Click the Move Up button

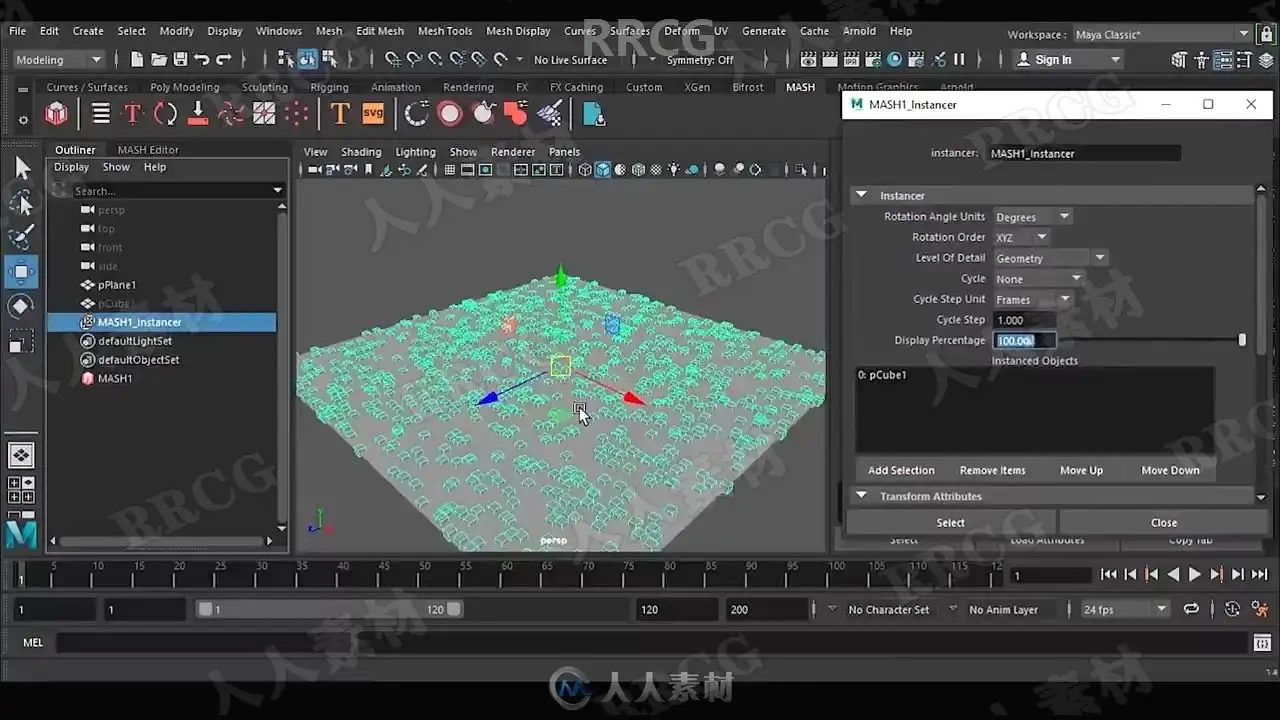pyautogui.click(x=1081, y=470)
